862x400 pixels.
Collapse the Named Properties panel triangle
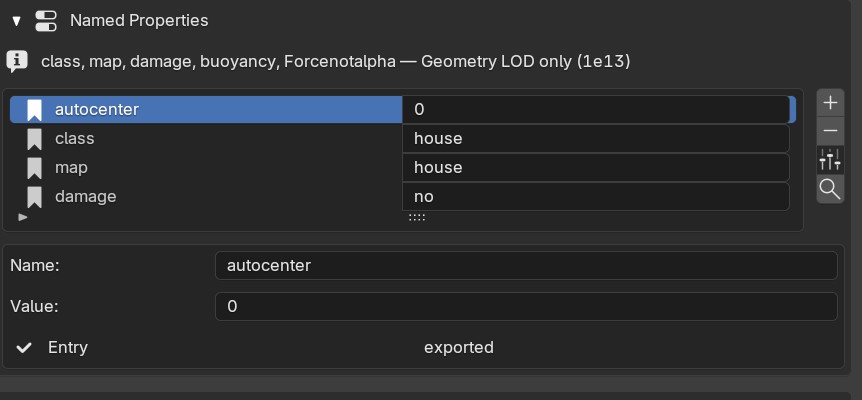click(x=16, y=21)
